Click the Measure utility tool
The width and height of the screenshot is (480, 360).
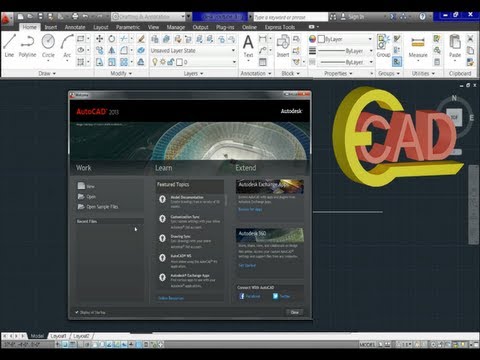(x=418, y=47)
